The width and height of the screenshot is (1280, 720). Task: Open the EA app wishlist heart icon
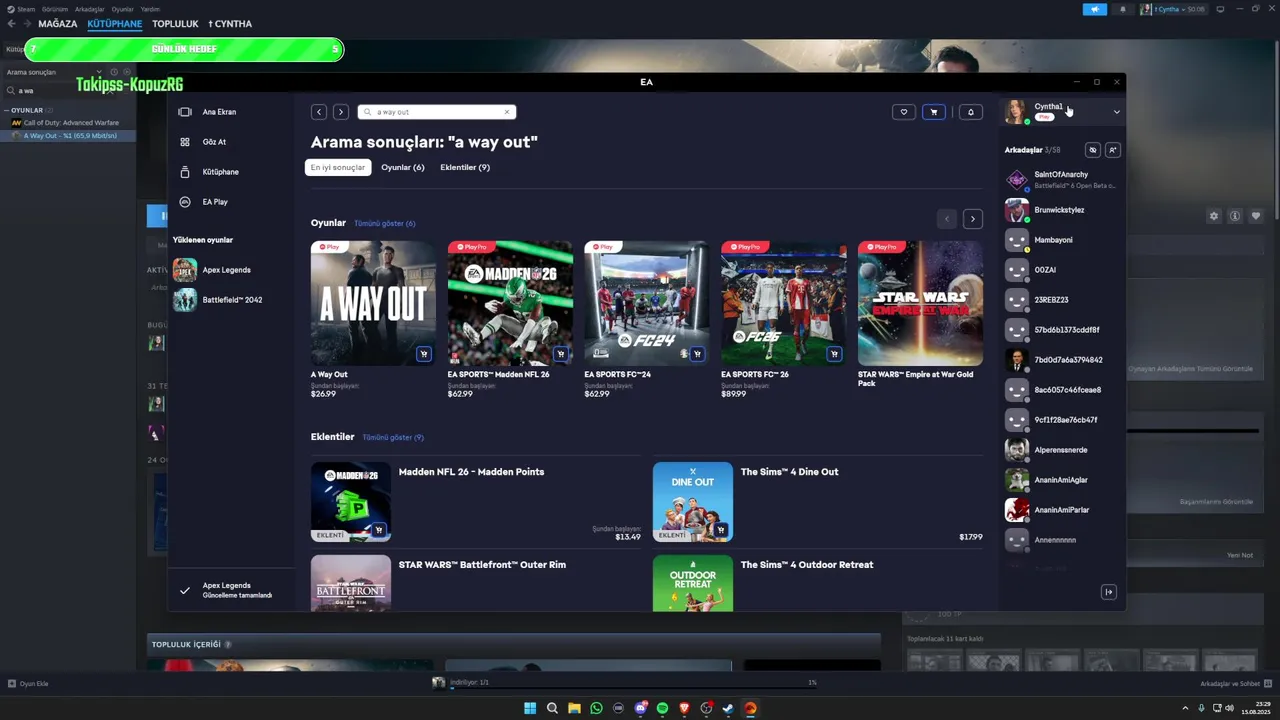903,112
